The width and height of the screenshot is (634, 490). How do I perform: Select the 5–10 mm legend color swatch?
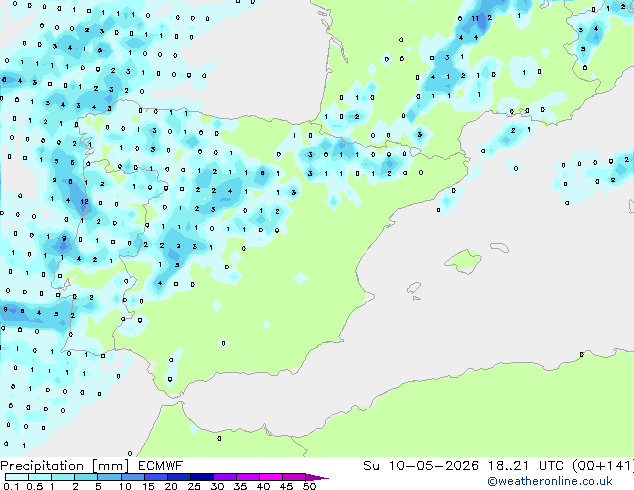[x=109, y=477]
